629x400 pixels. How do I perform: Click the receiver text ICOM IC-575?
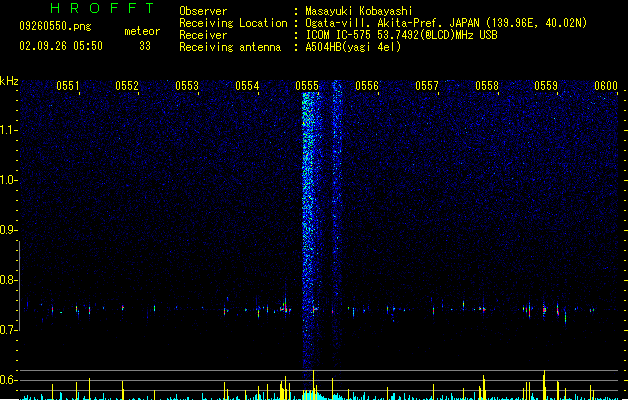(339, 35)
